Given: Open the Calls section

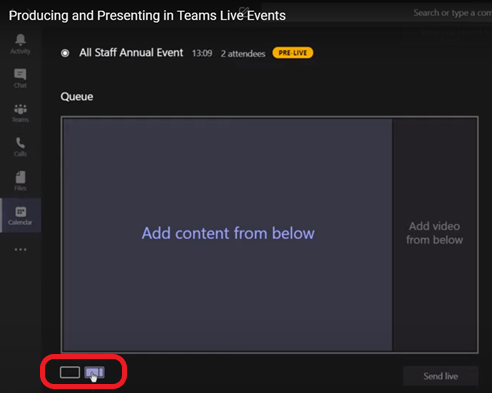Looking at the screenshot, I should 20,147.
